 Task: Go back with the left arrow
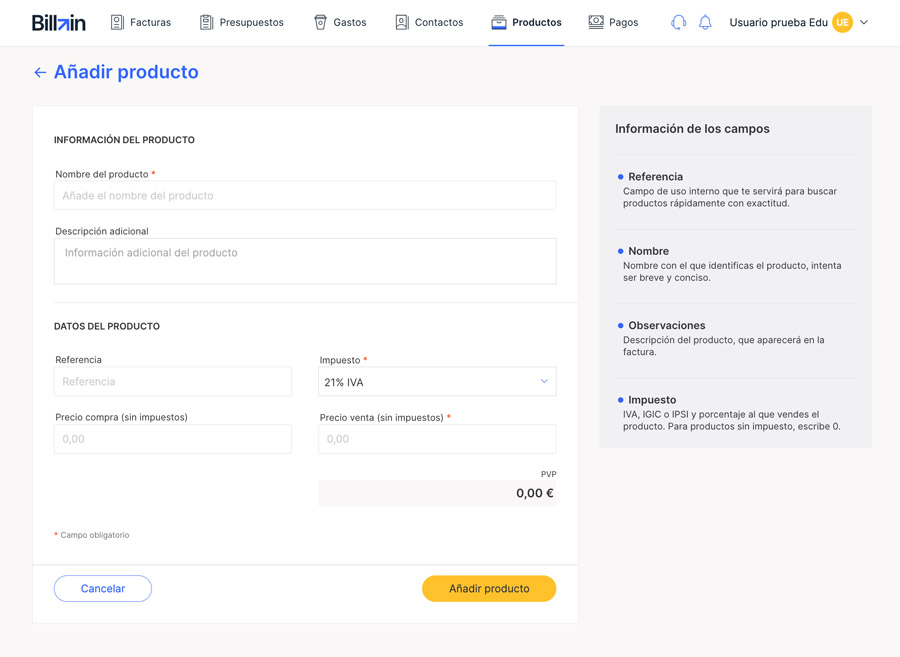[40, 72]
